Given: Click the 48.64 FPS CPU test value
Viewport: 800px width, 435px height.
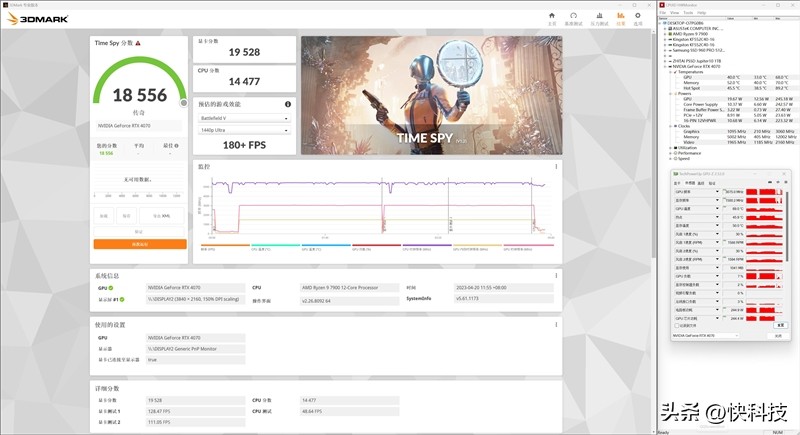Looking at the screenshot, I should point(349,411).
